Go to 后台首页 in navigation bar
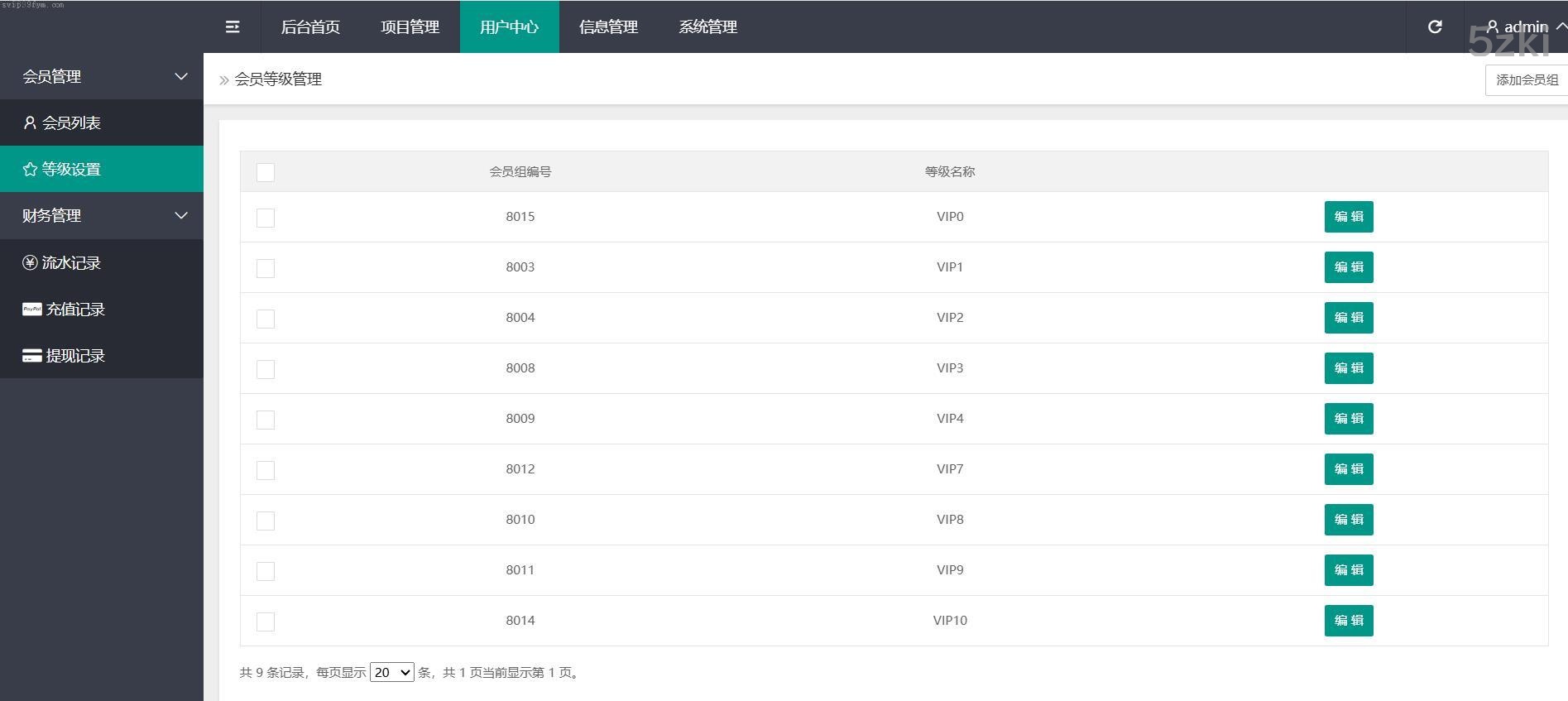Viewport: 1568px width, 701px height. [x=310, y=27]
